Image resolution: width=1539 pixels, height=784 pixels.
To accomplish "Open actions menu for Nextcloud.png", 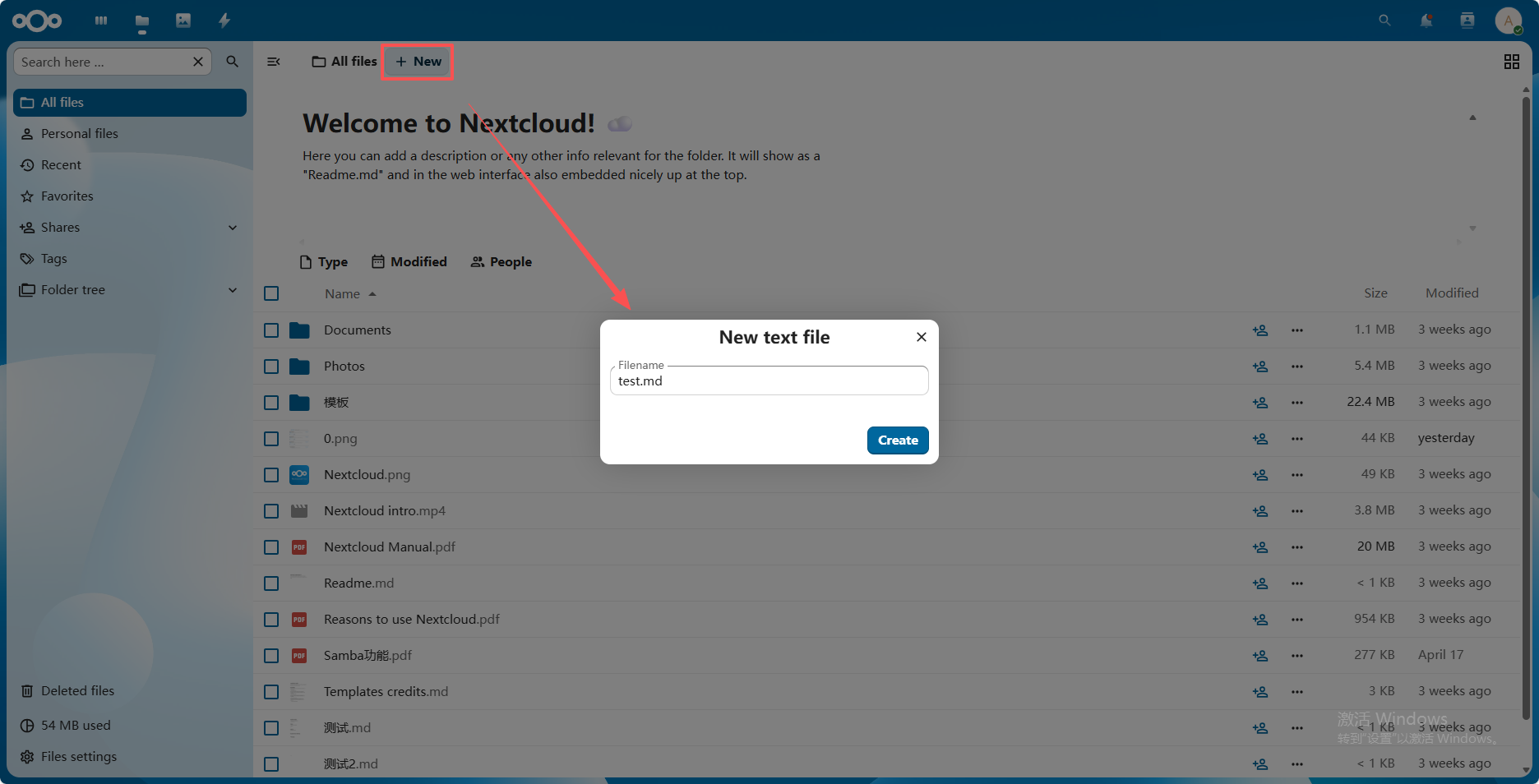I will (1297, 475).
